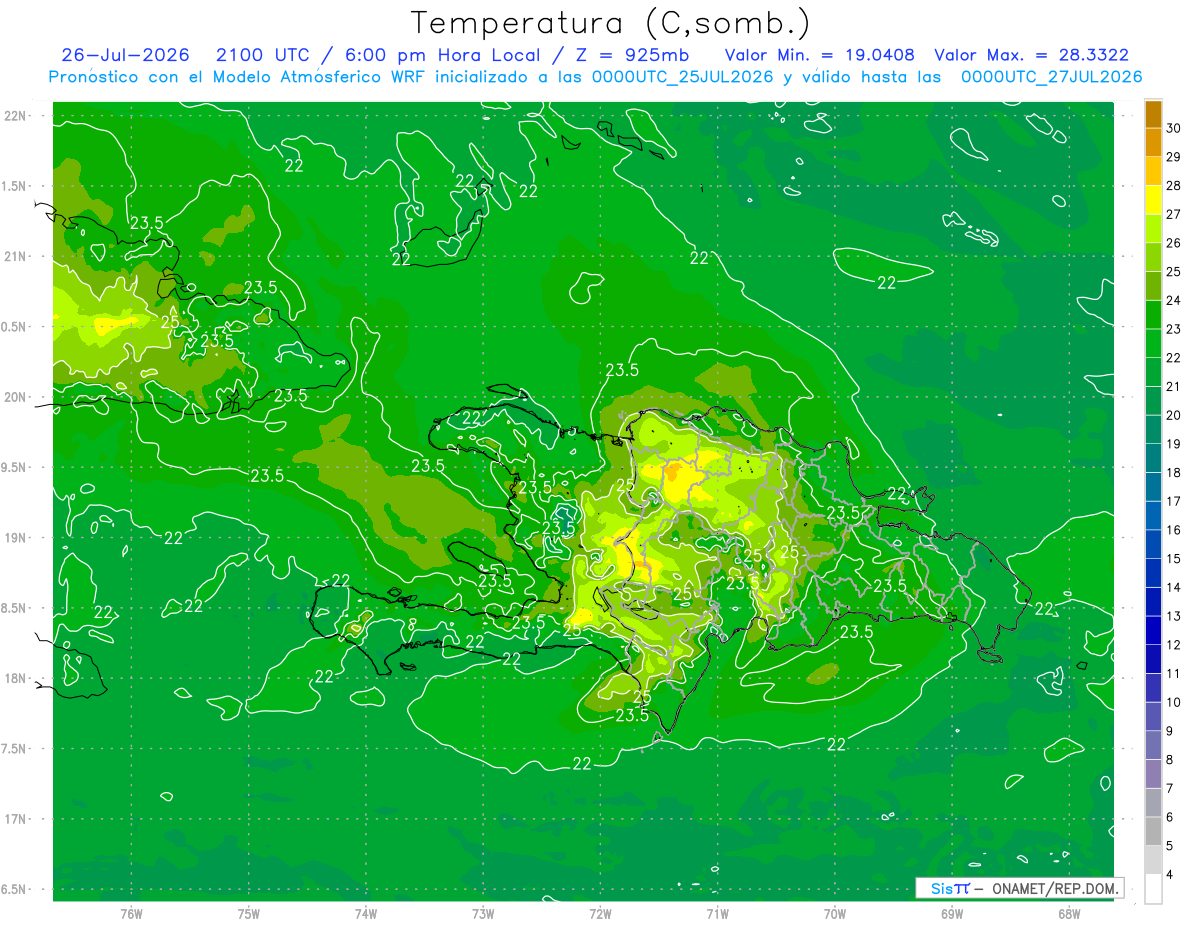Viewport: 1200px width, 927px height.
Task: Click the '74W' longitude axis label
Action: (366, 914)
